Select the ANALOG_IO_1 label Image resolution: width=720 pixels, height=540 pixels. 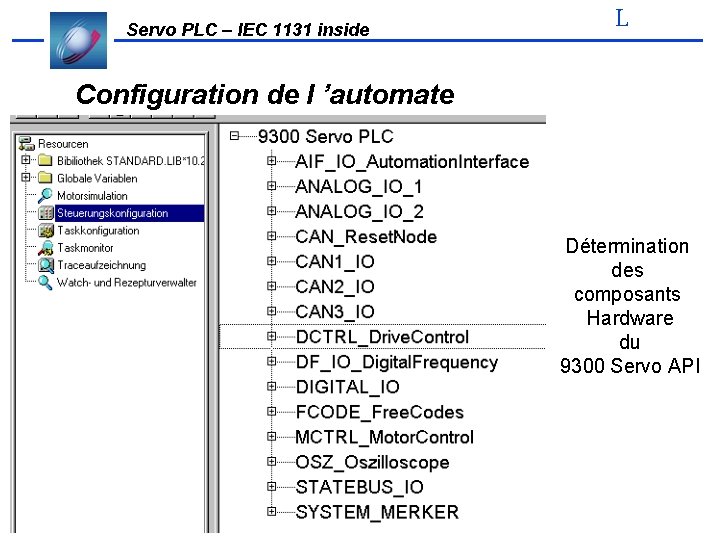click(359, 186)
